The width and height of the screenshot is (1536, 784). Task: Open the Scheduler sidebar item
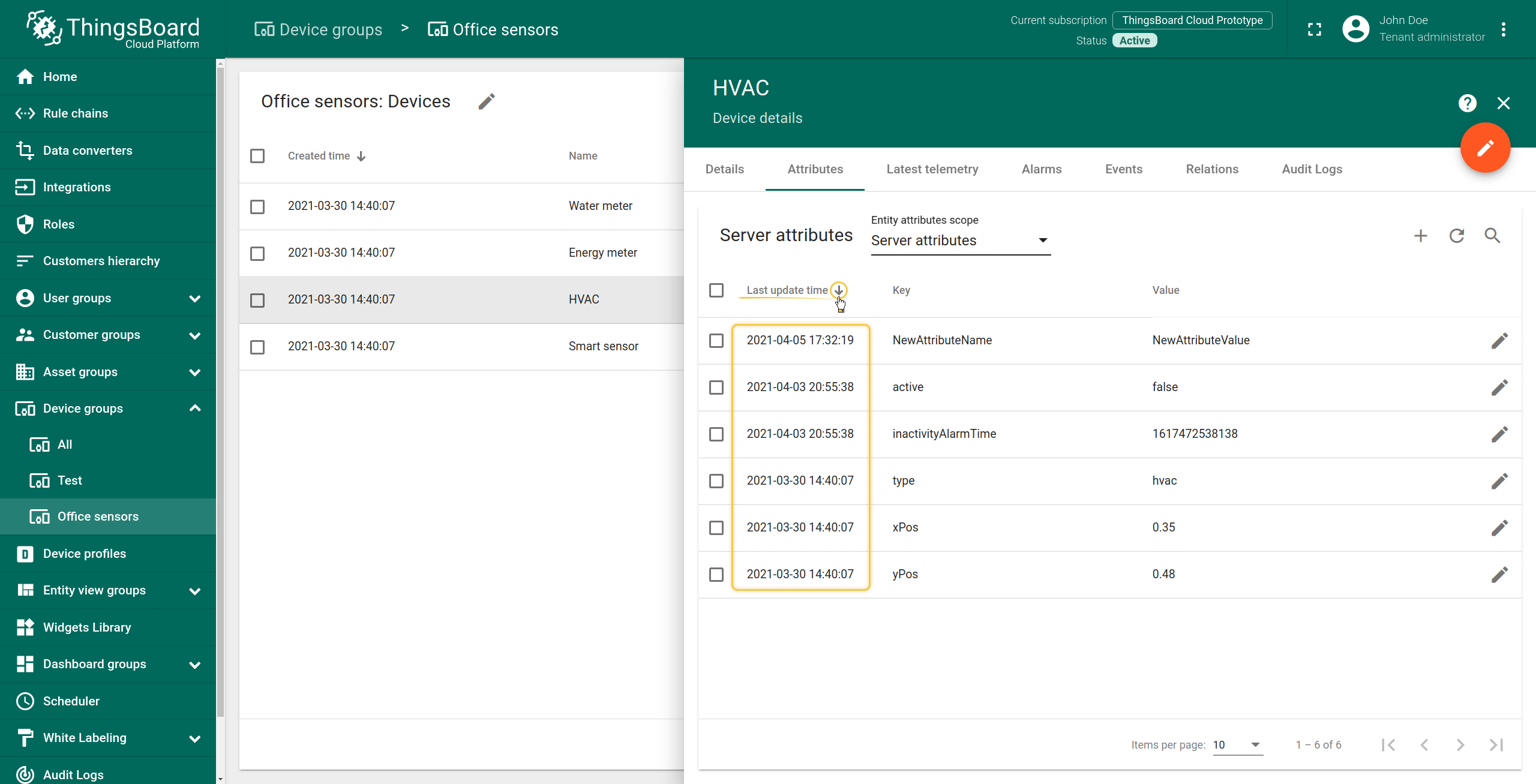pyautogui.click(x=108, y=701)
